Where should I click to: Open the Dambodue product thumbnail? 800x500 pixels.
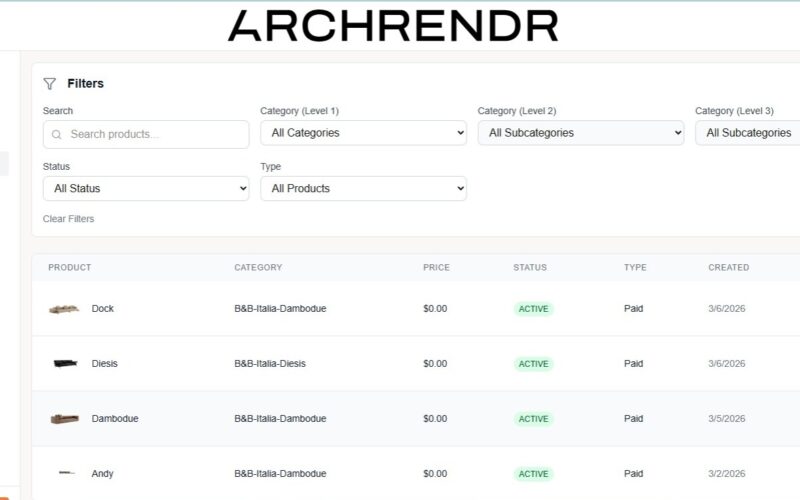[64, 419]
